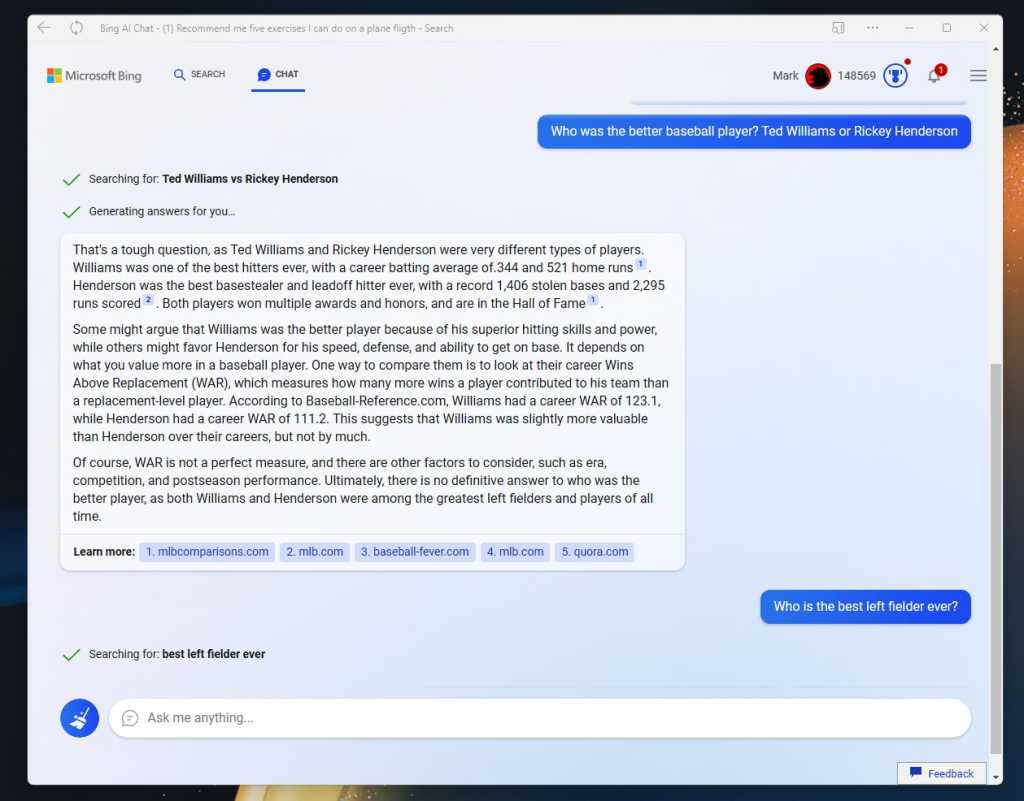
Task: Open the 1. mlbcomparisons.com source link
Action: [207, 552]
